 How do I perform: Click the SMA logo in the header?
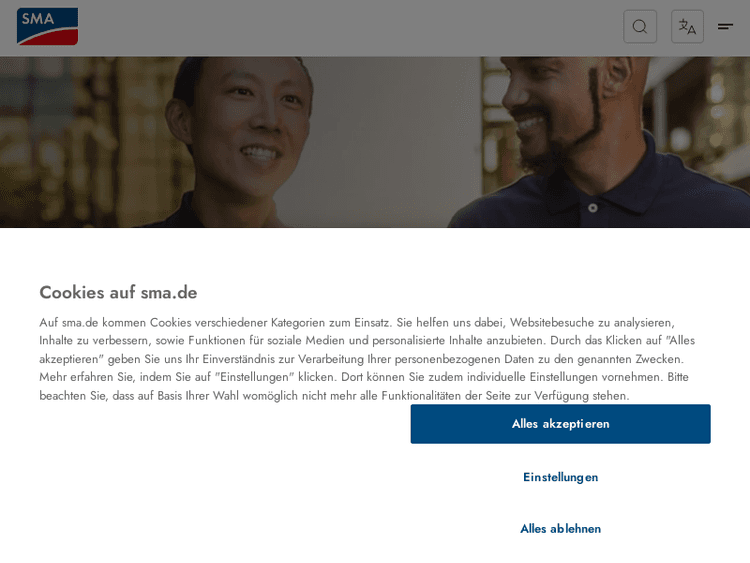(47, 26)
